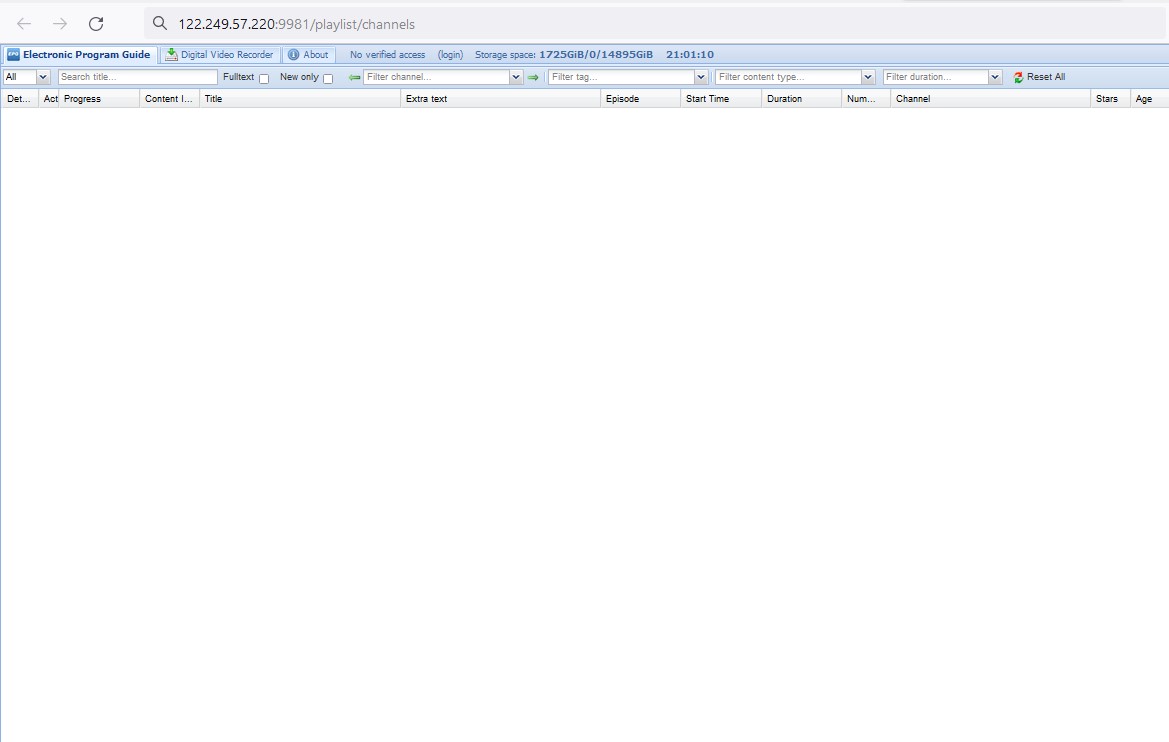Image resolution: width=1169 pixels, height=742 pixels.
Task: Sort by the Extra text column header
Action: tap(500, 98)
